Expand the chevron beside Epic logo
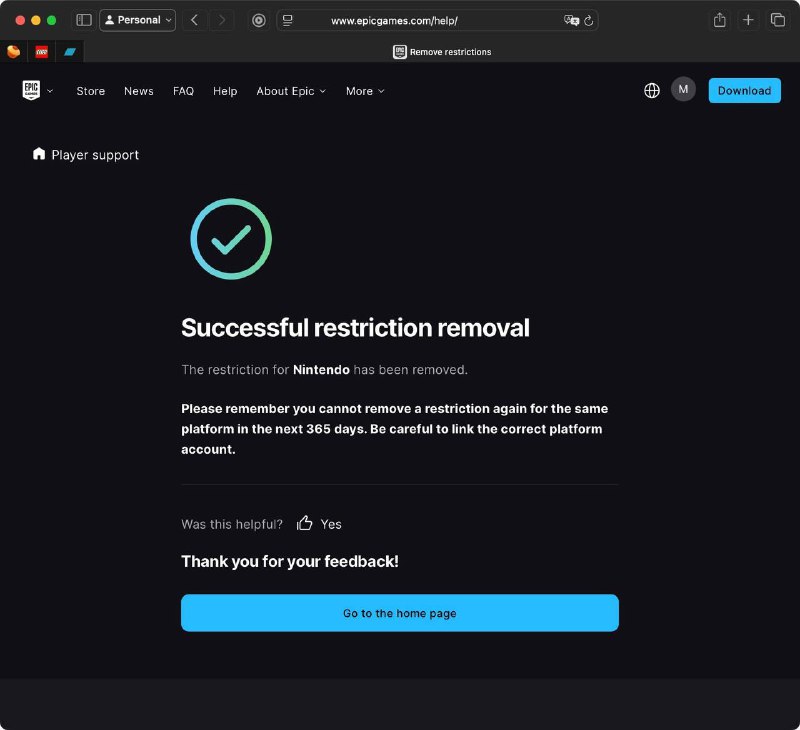 (50, 91)
